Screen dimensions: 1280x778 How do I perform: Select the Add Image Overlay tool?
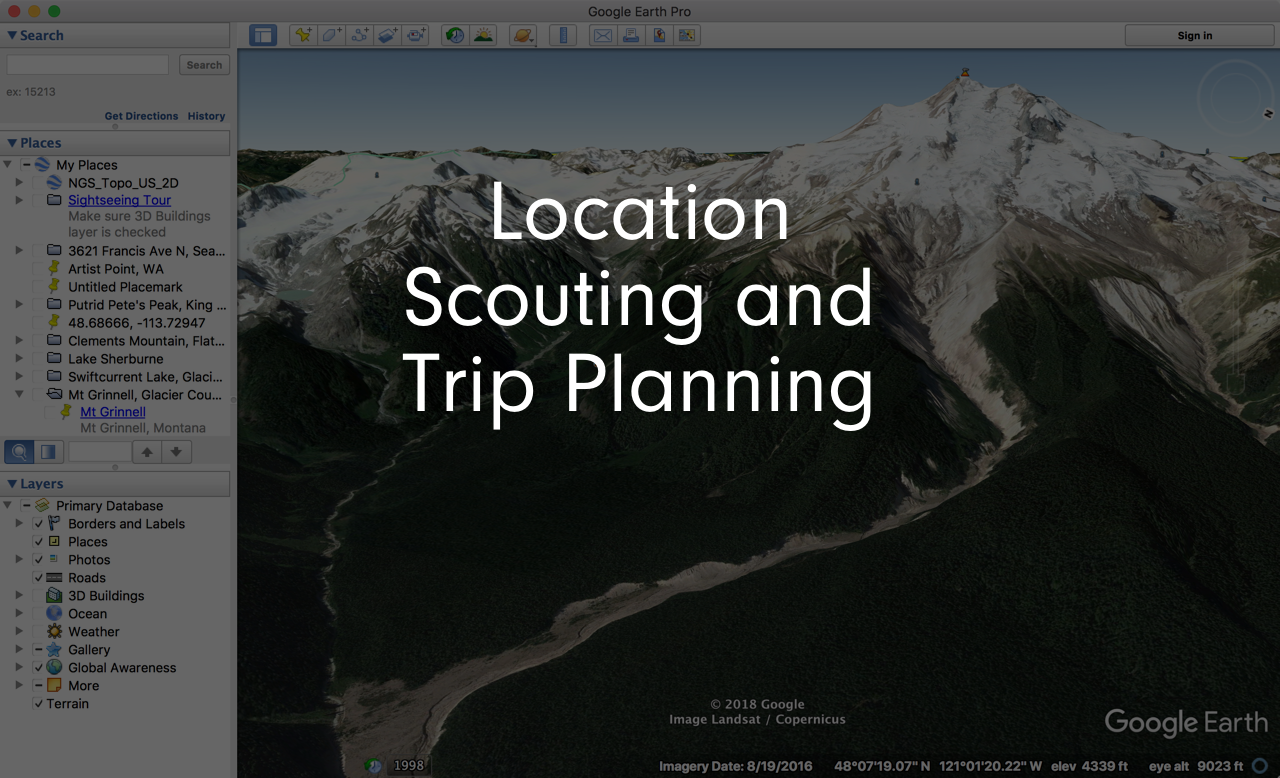point(388,35)
